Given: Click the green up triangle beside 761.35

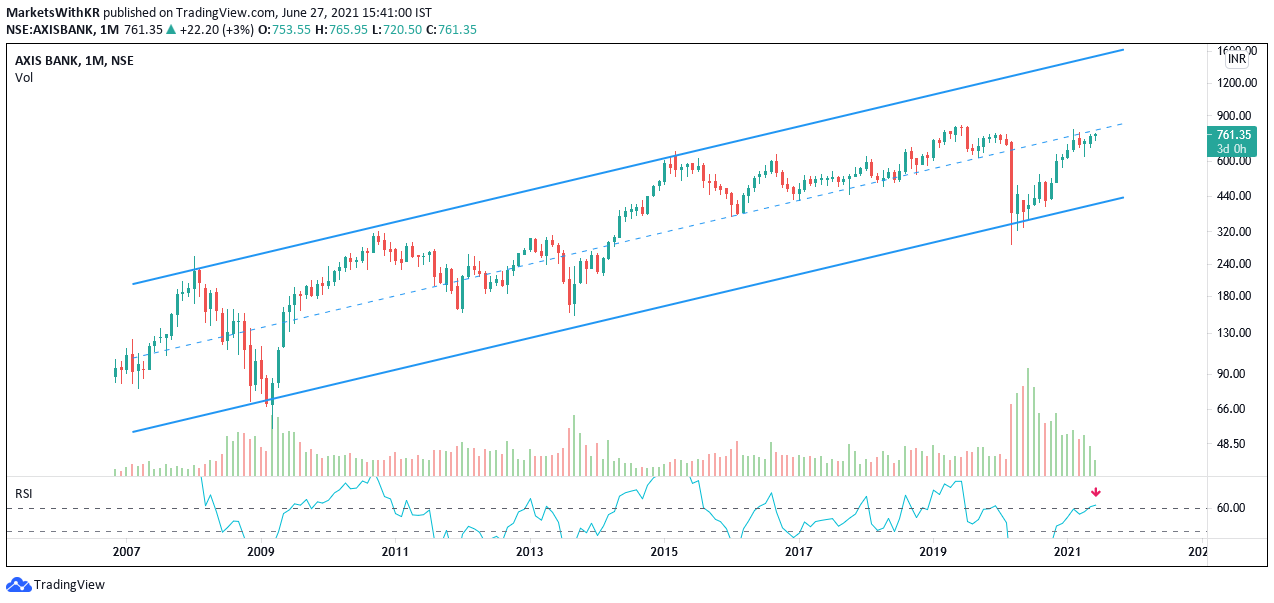Looking at the screenshot, I should tap(171, 30).
